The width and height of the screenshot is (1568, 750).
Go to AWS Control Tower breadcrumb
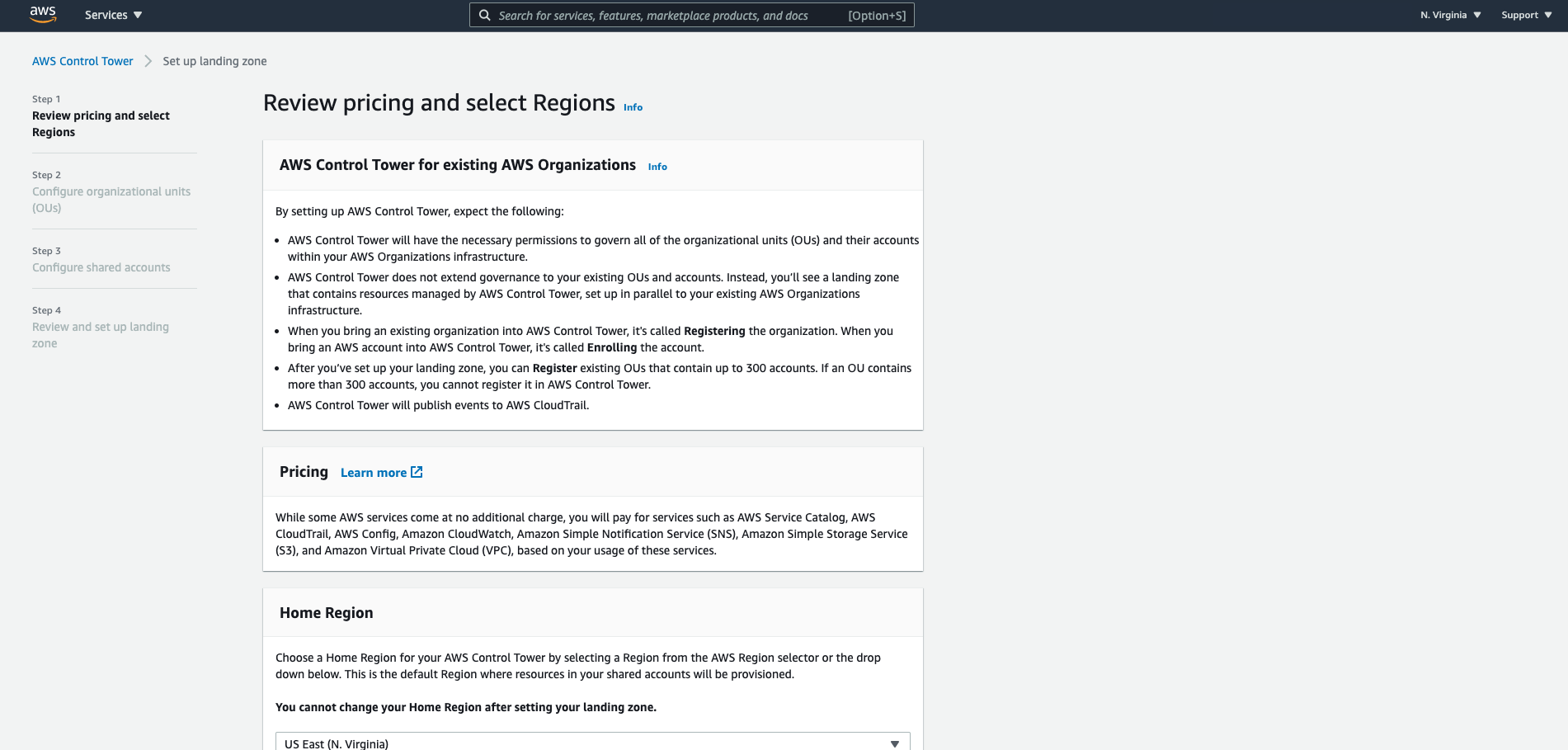(x=82, y=61)
